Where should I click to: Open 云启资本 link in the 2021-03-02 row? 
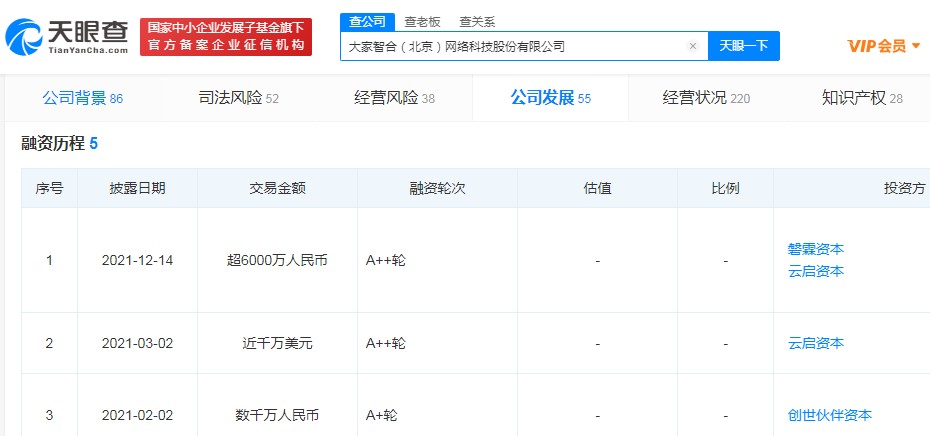pyautogui.click(x=816, y=343)
